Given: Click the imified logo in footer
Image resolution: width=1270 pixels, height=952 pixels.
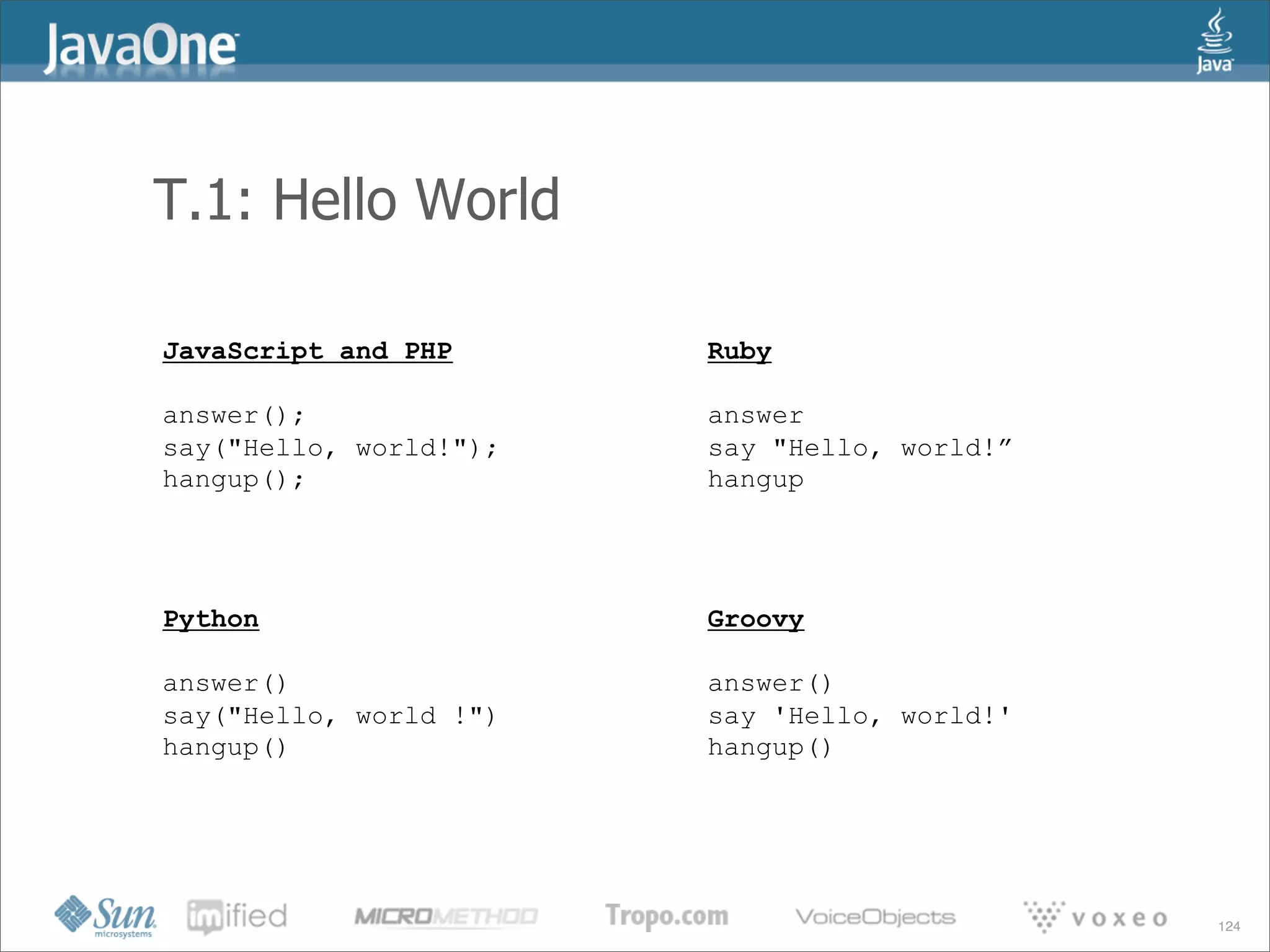Looking at the screenshot, I should point(237,916).
